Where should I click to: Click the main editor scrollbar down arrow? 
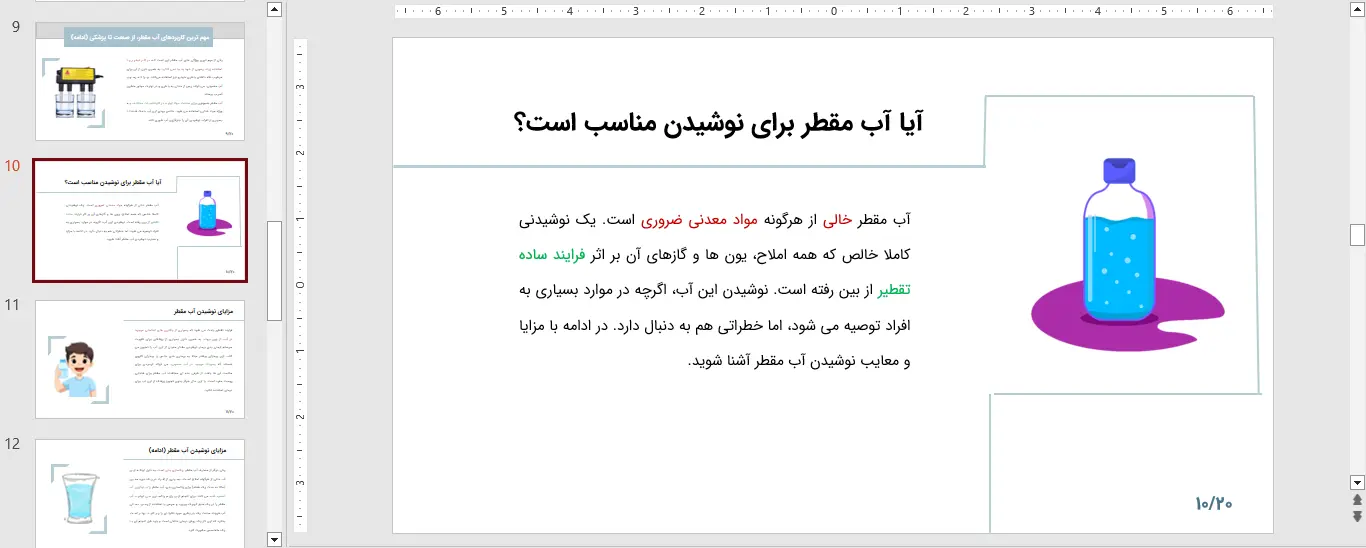click(1357, 482)
